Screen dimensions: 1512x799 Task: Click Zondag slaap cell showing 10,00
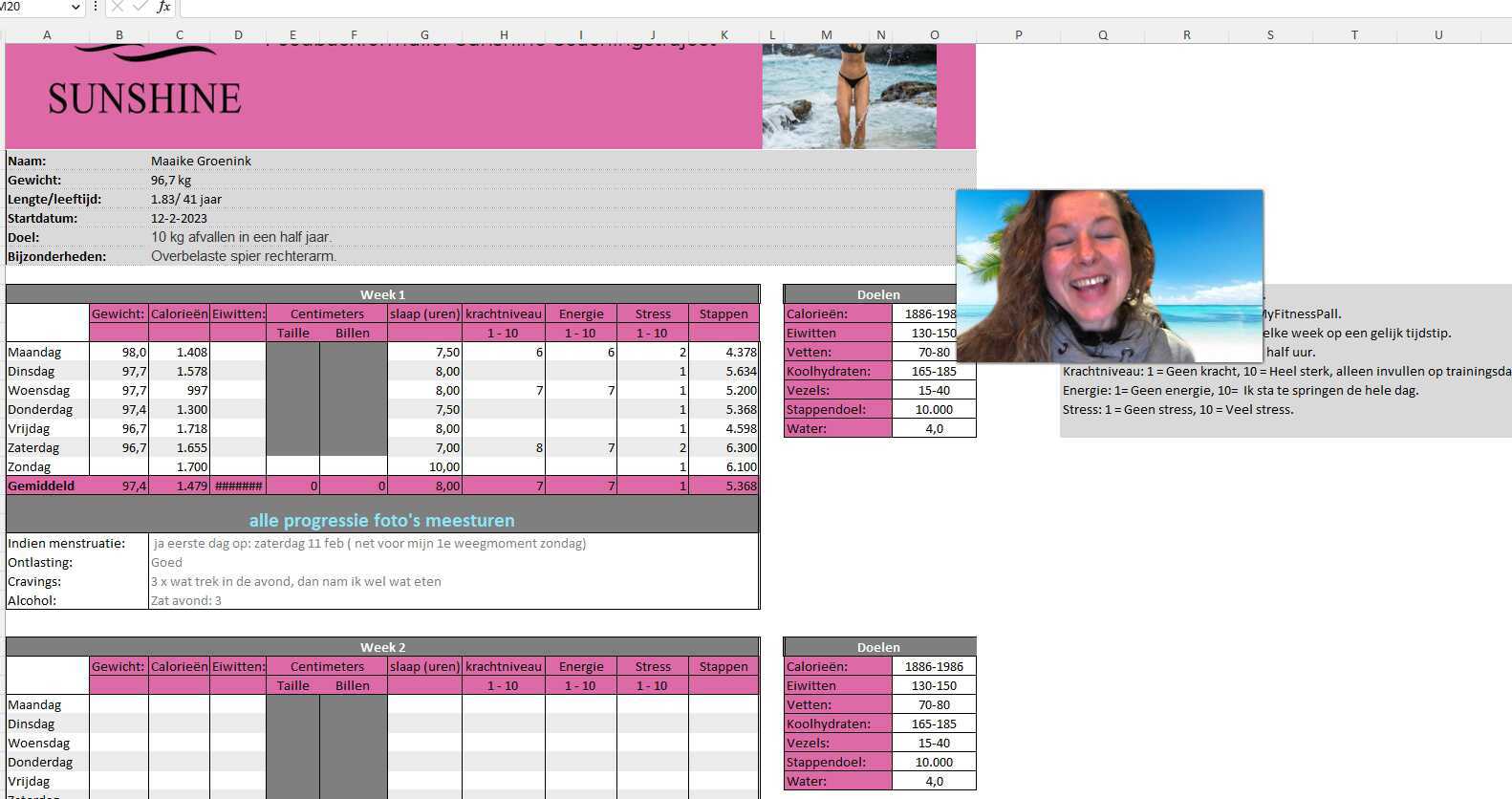pos(424,466)
